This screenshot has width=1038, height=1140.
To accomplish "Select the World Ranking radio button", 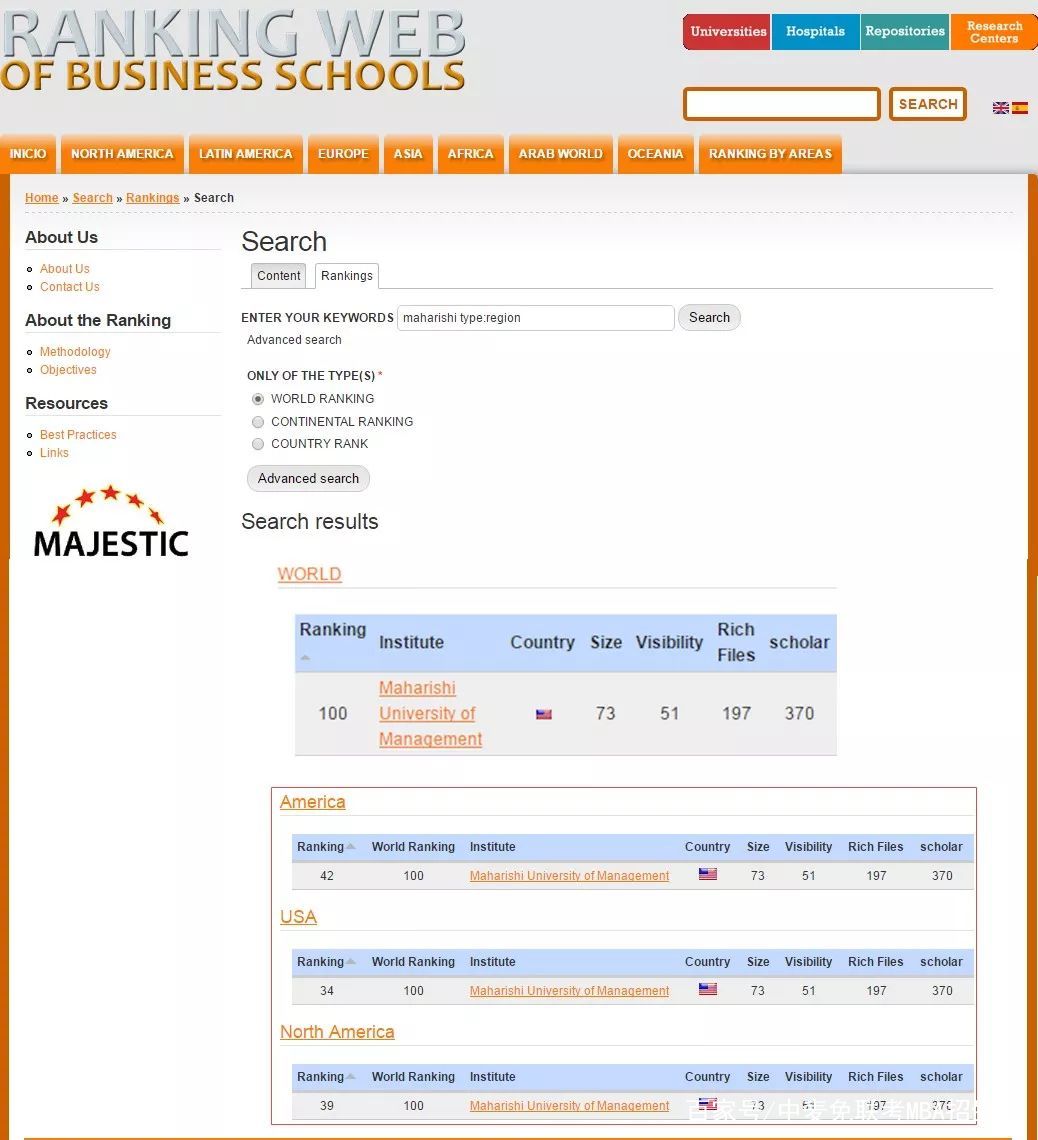I will pyautogui.click(x=258, y=399).
